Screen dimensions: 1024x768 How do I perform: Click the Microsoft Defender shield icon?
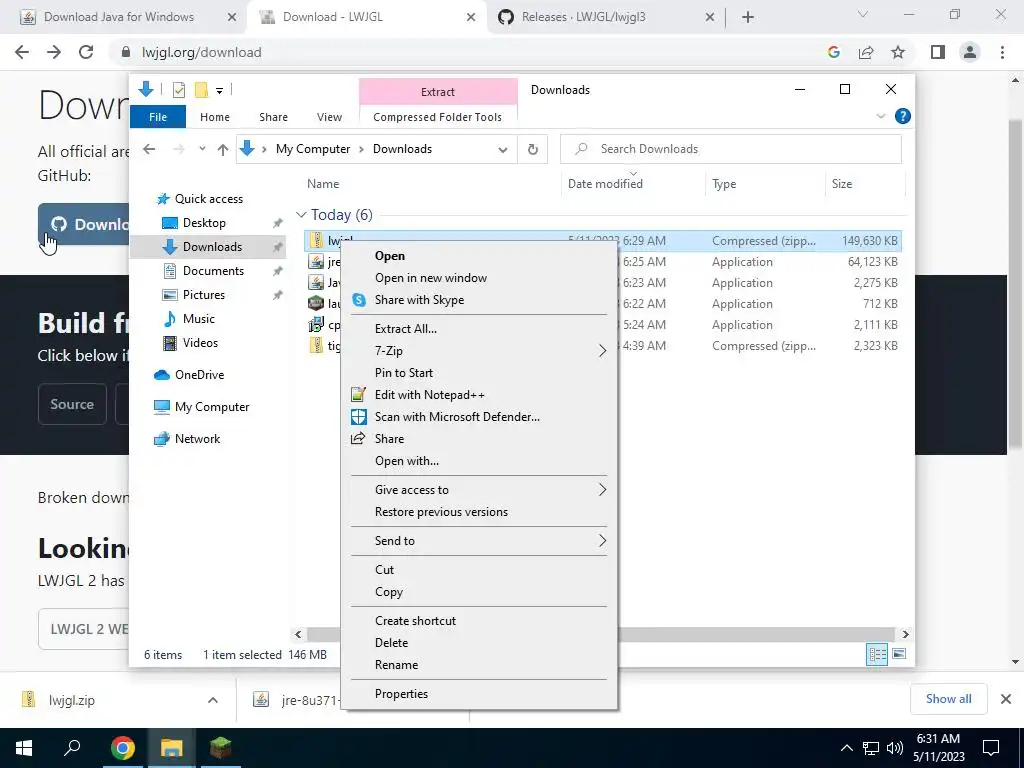coord(359,417)
